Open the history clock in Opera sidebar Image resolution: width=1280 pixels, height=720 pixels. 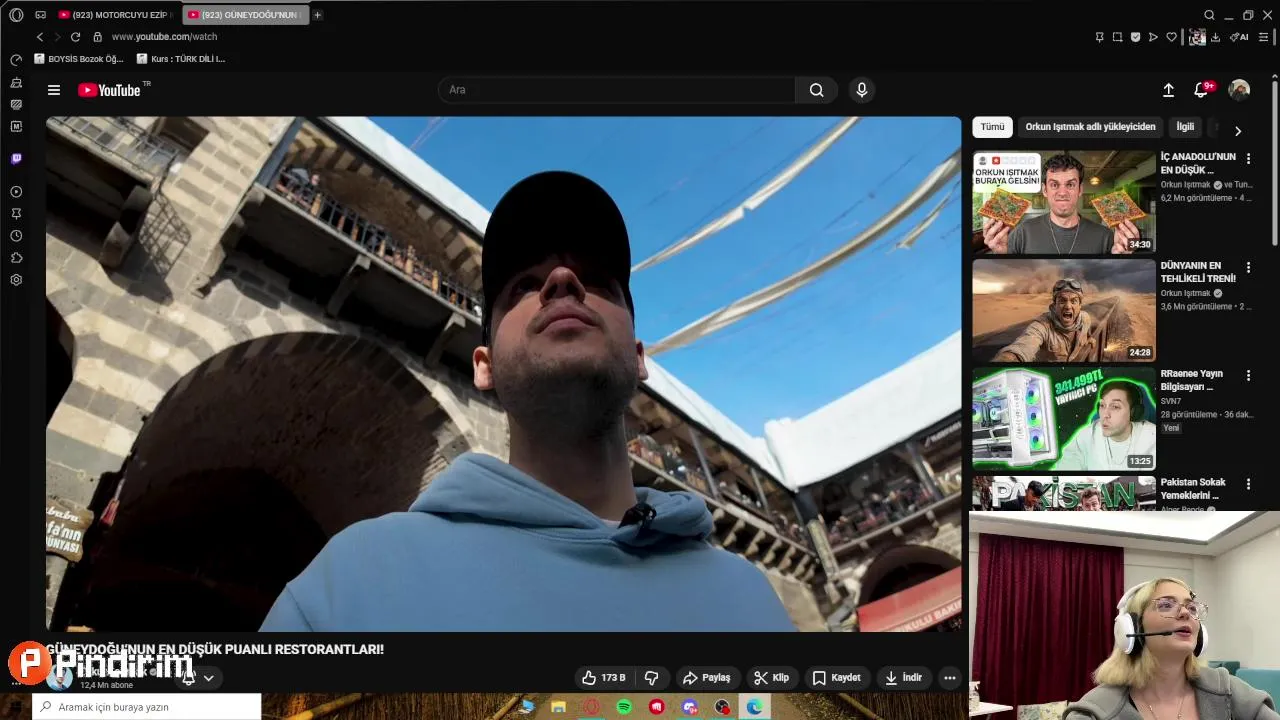click(x=16, y=236)
